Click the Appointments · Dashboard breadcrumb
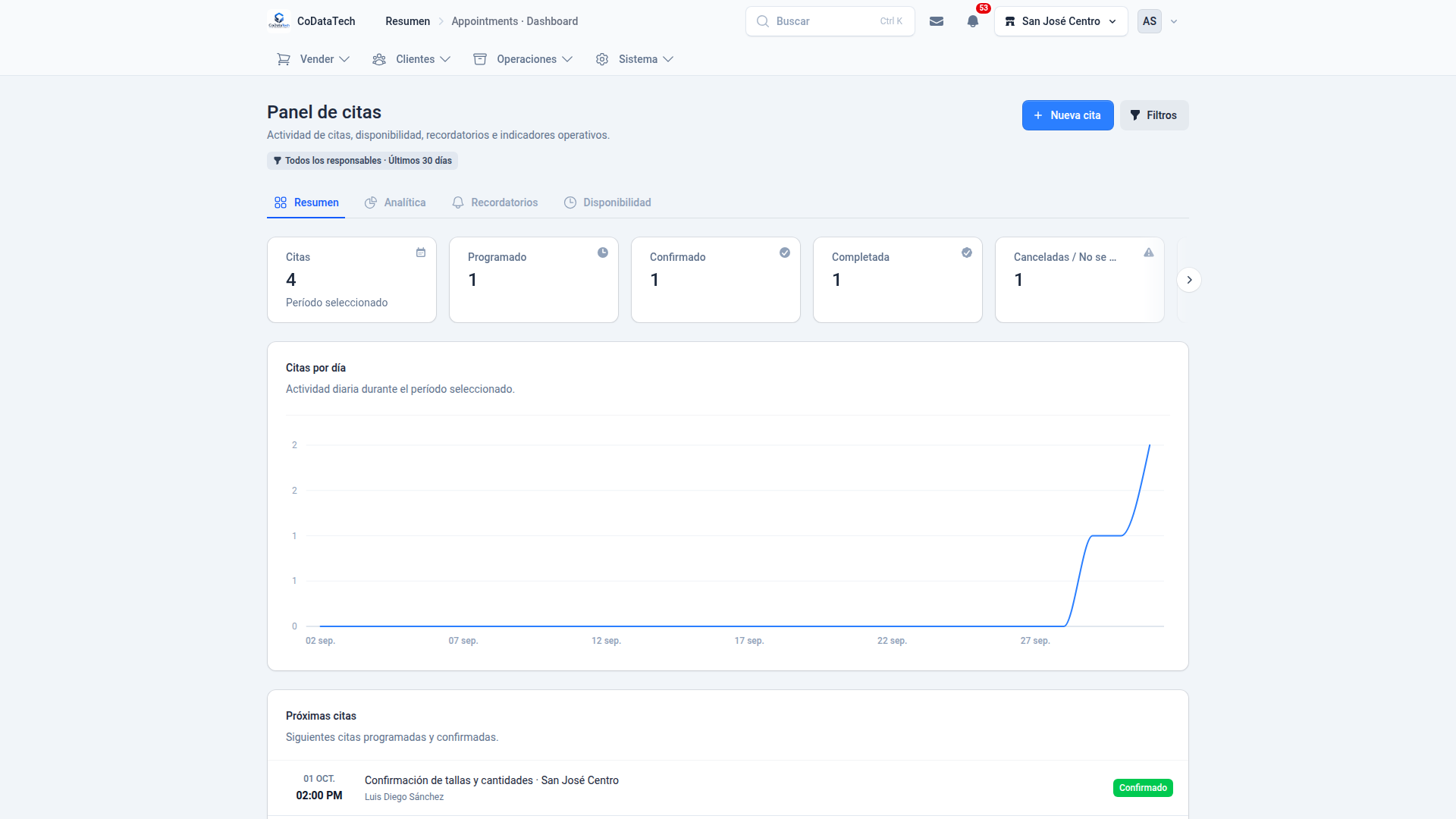 [515, 21]
